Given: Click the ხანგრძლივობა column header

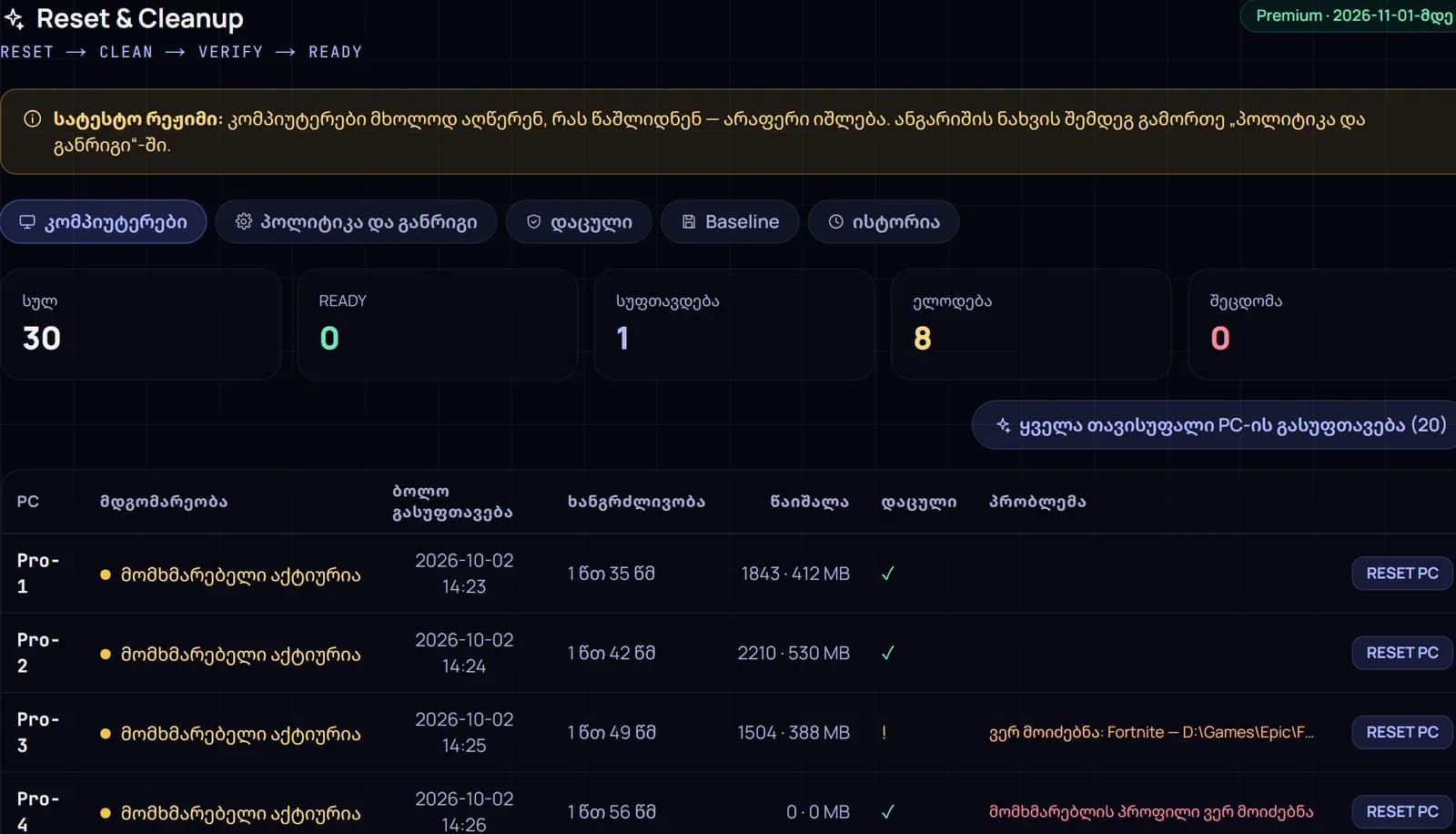Looking at the screenshot, I should point(636,502).
